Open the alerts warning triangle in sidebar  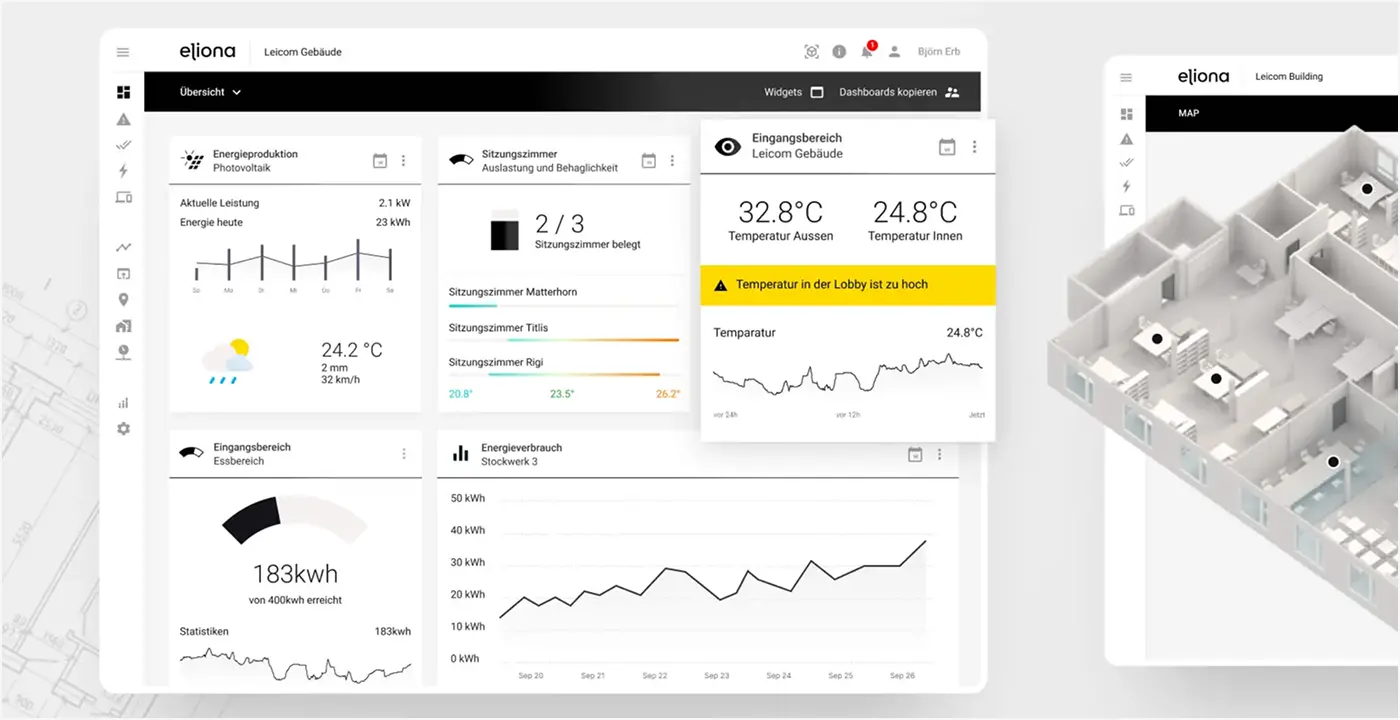(x=123, y=119)
